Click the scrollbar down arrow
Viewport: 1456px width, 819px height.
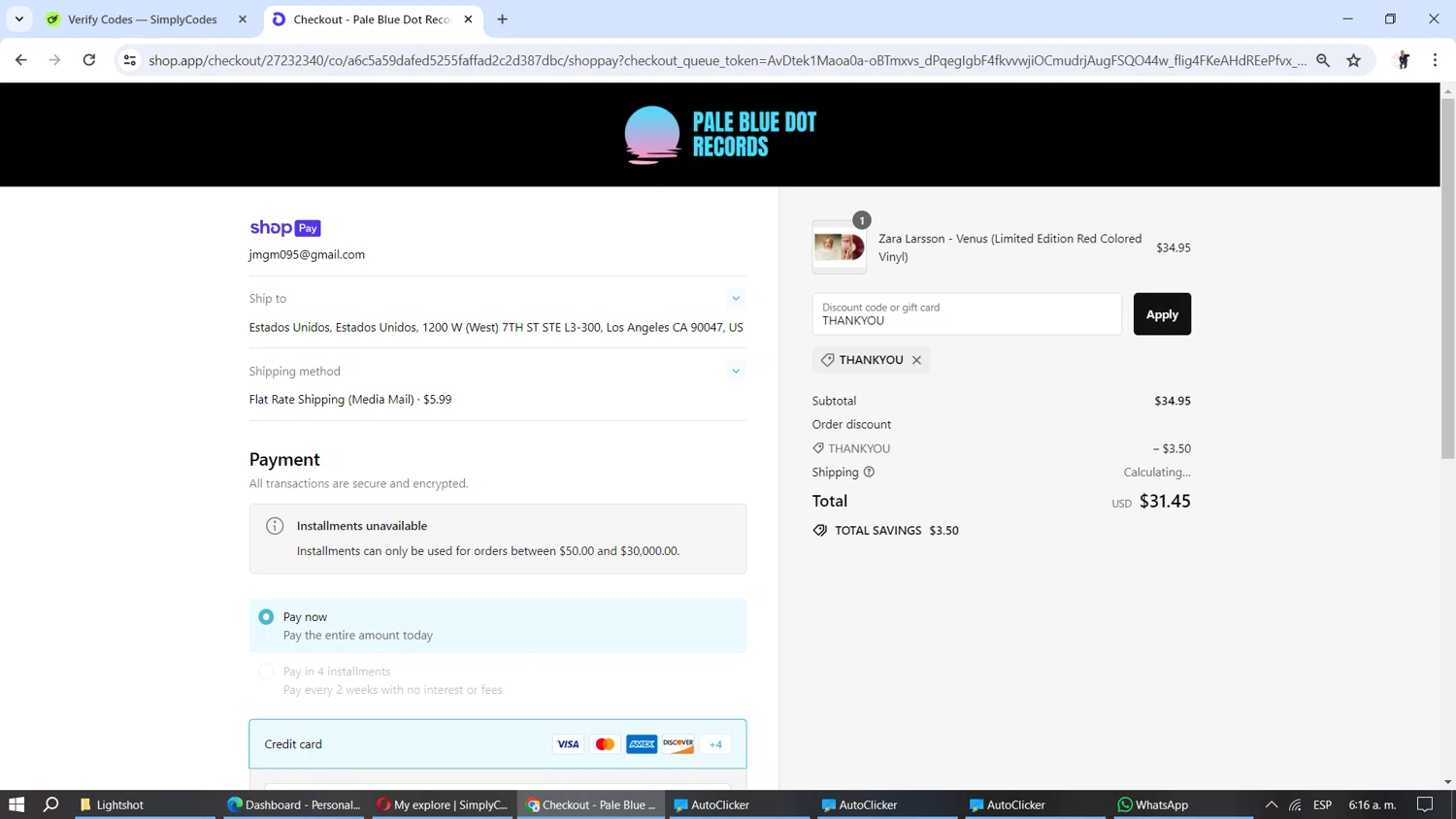pyautogui.click(x=1447, y=782)
